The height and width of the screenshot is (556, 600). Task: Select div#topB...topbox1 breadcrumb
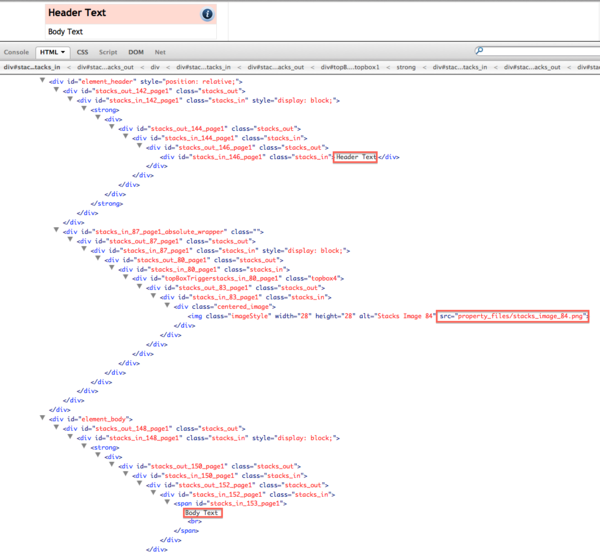[350, 67]
